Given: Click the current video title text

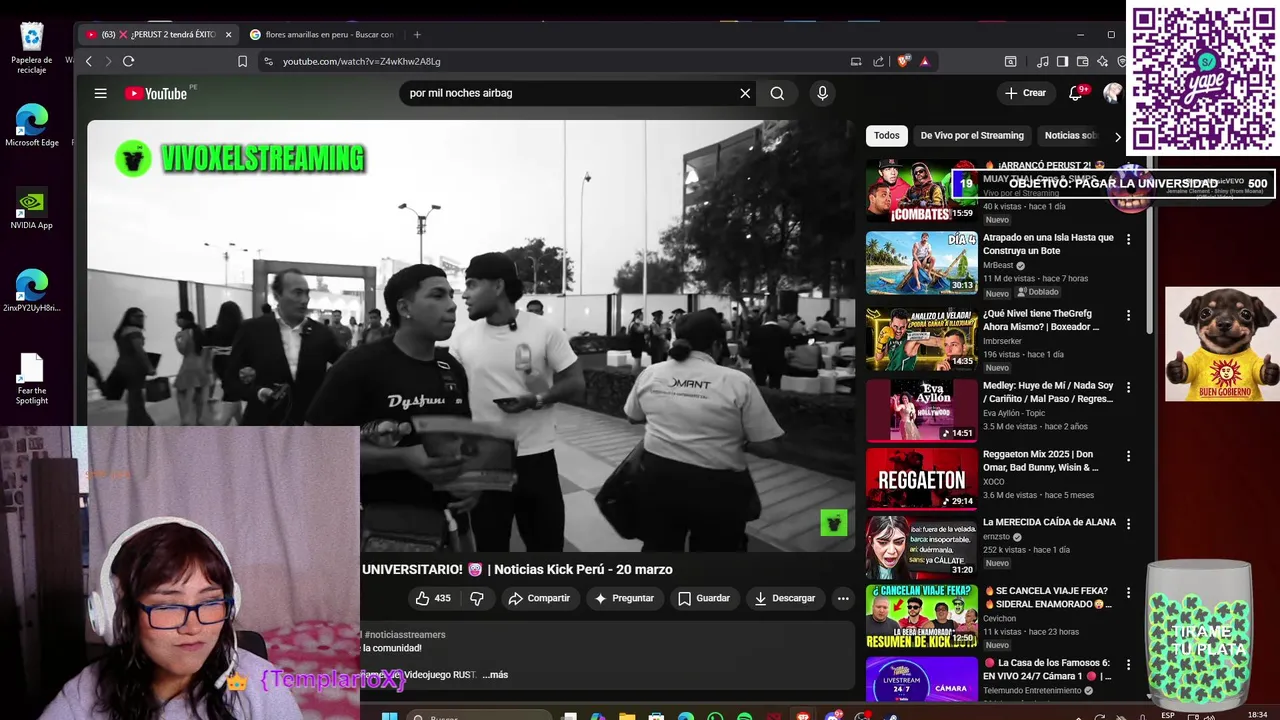Looking at the screenshot, I should click(517, 569).
